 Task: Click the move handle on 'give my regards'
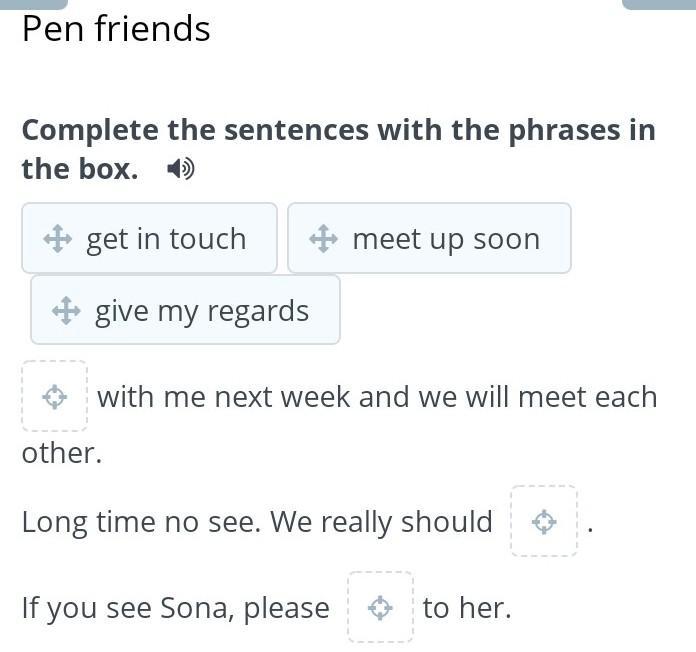tap(66, 311)
